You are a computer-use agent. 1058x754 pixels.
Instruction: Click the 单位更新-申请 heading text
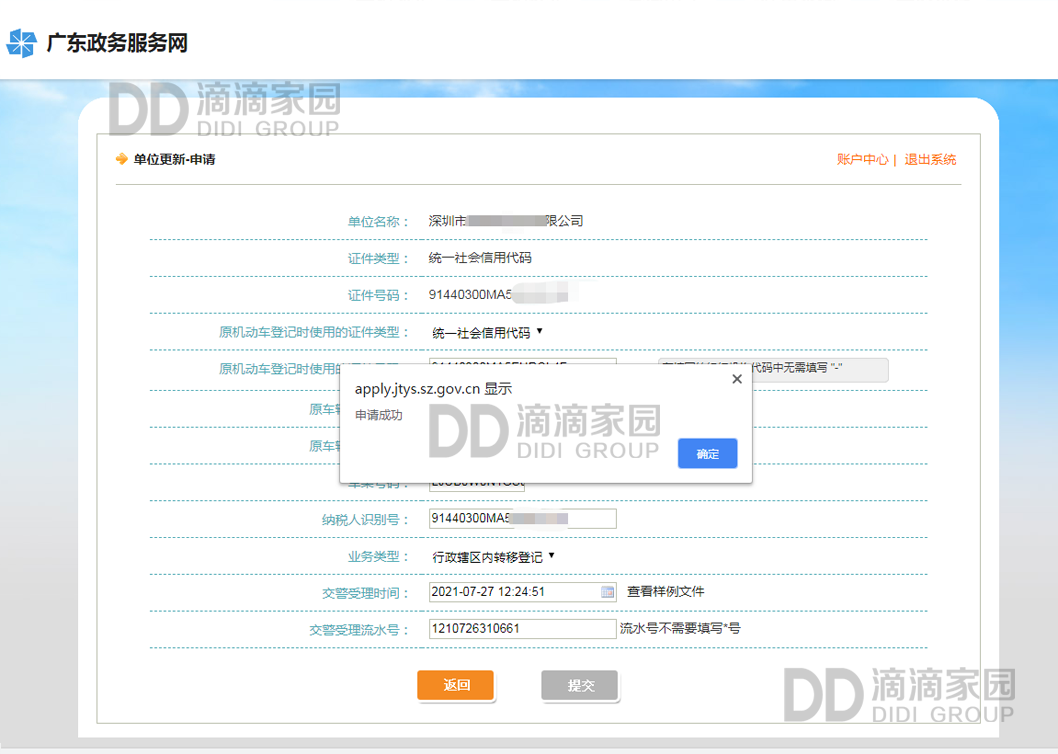pyautogui.click(x=174, y=159)
